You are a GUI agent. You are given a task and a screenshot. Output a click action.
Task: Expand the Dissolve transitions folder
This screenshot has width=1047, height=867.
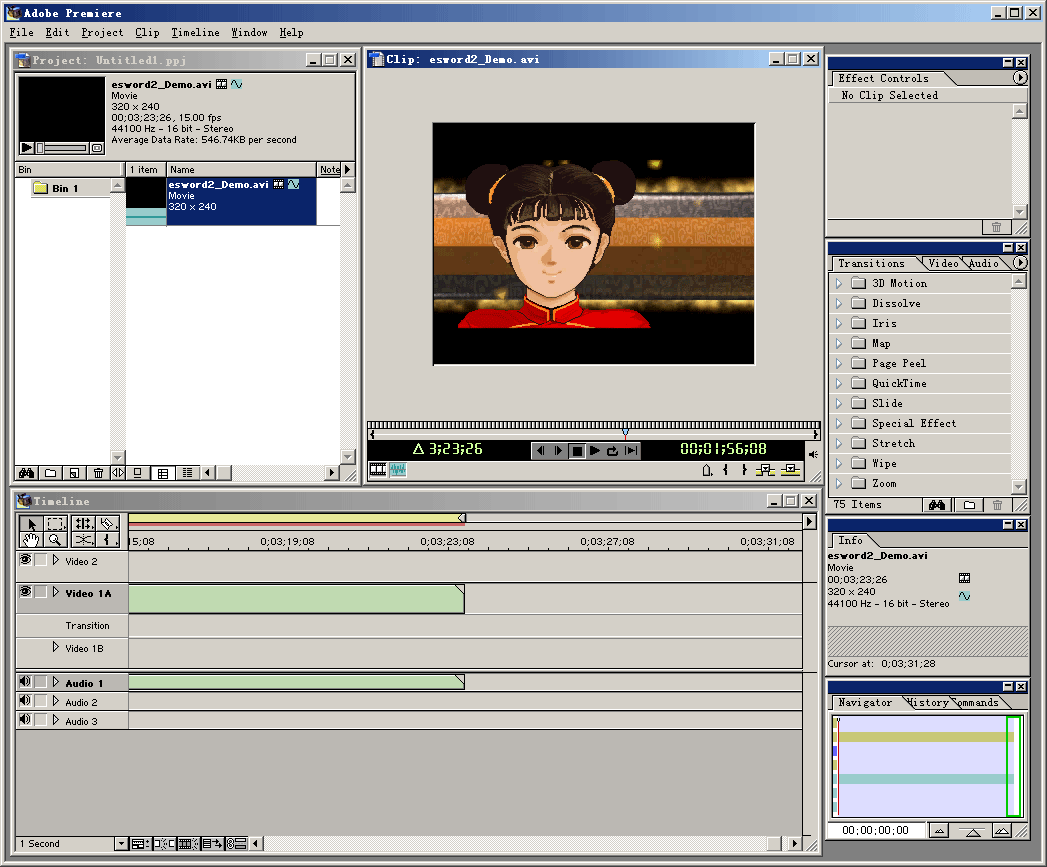pyautogui.click(x=839, y=303)
